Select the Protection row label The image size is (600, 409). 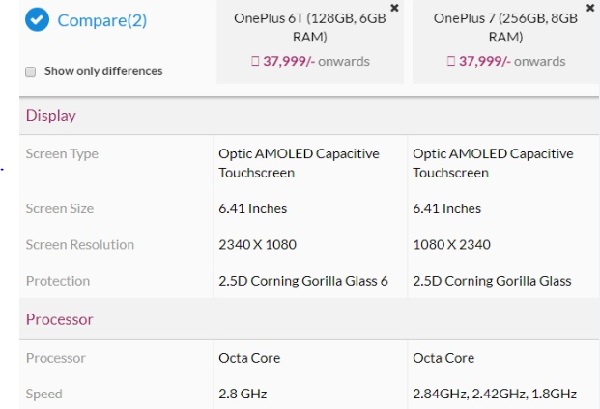pos(58,281)
